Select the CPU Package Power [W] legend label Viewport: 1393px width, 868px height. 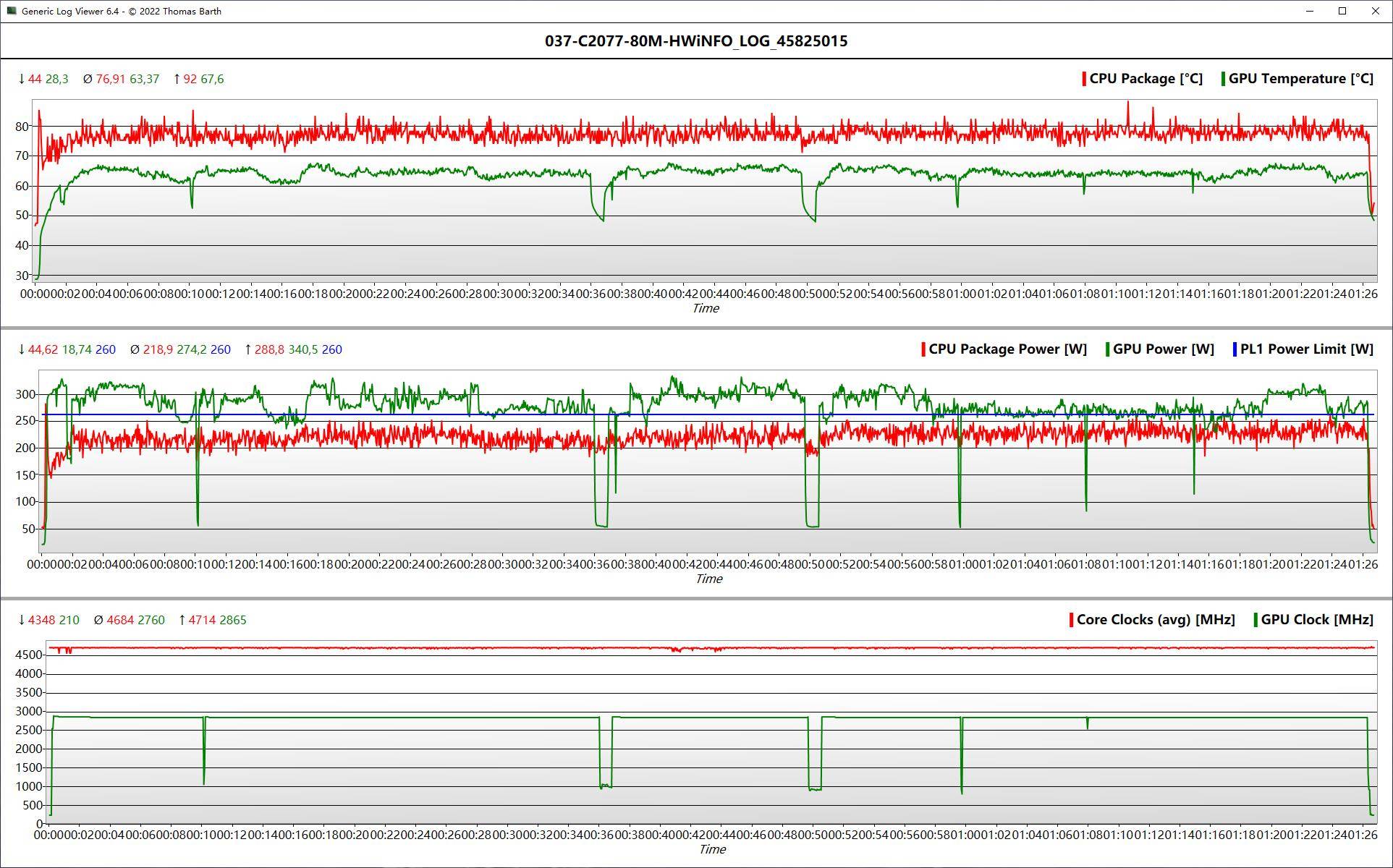[1007, 349]
